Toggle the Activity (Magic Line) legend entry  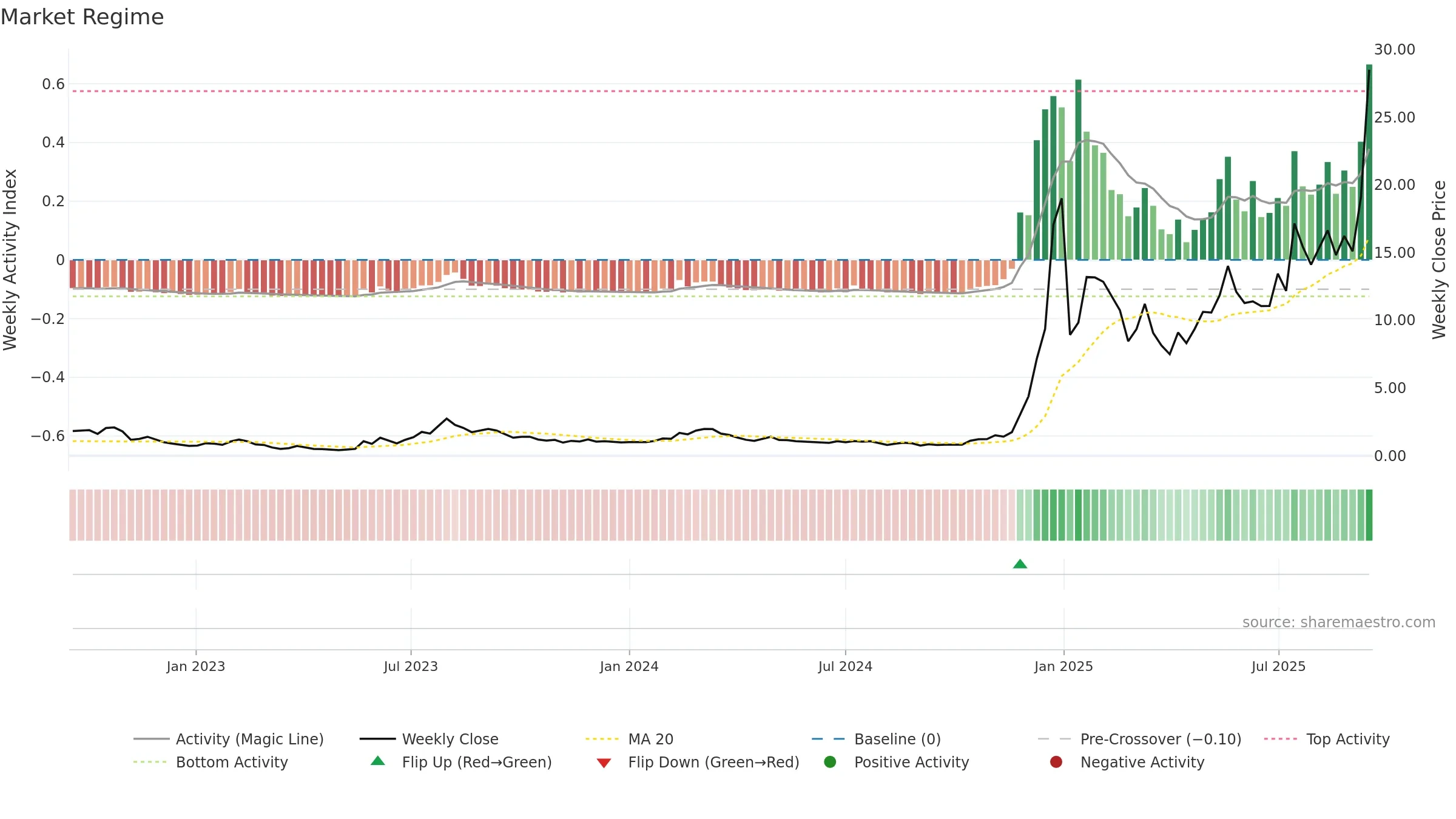(x=229, y=739)
